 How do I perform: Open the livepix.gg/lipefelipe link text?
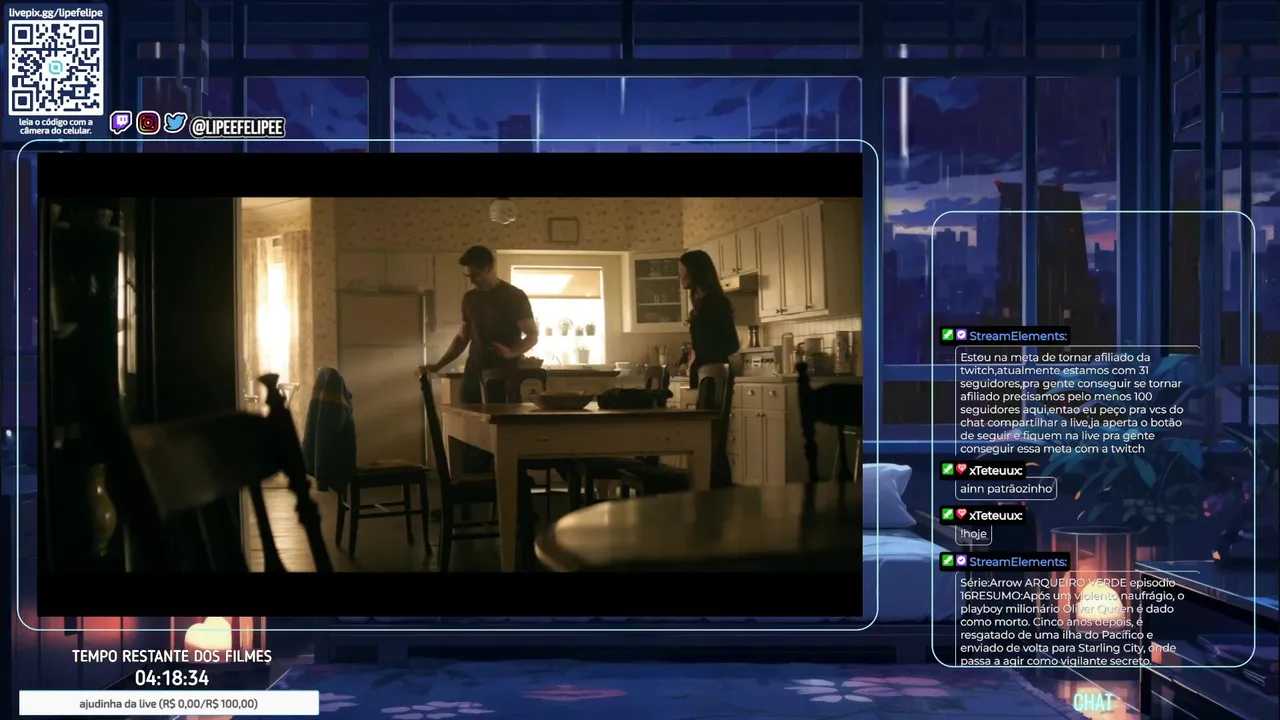pos(56,12)
